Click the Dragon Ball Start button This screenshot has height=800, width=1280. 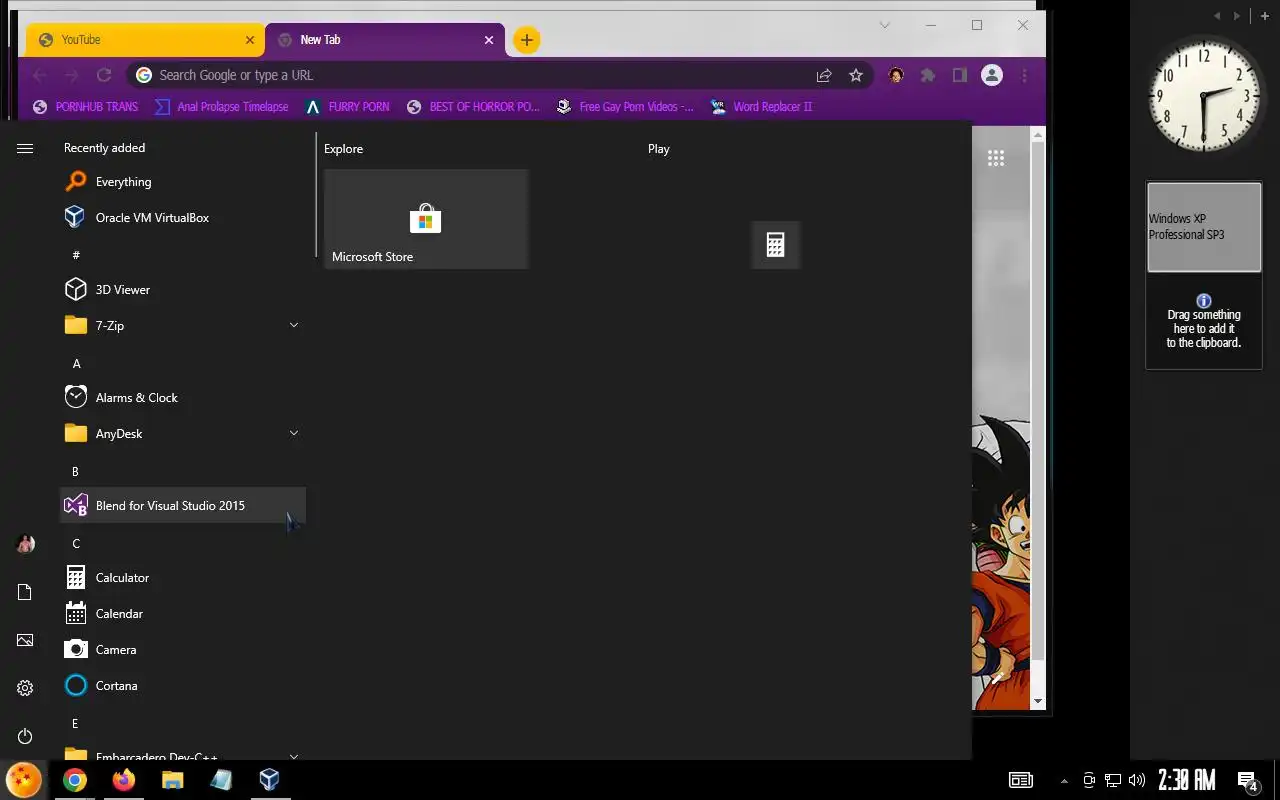click(23, 780)
